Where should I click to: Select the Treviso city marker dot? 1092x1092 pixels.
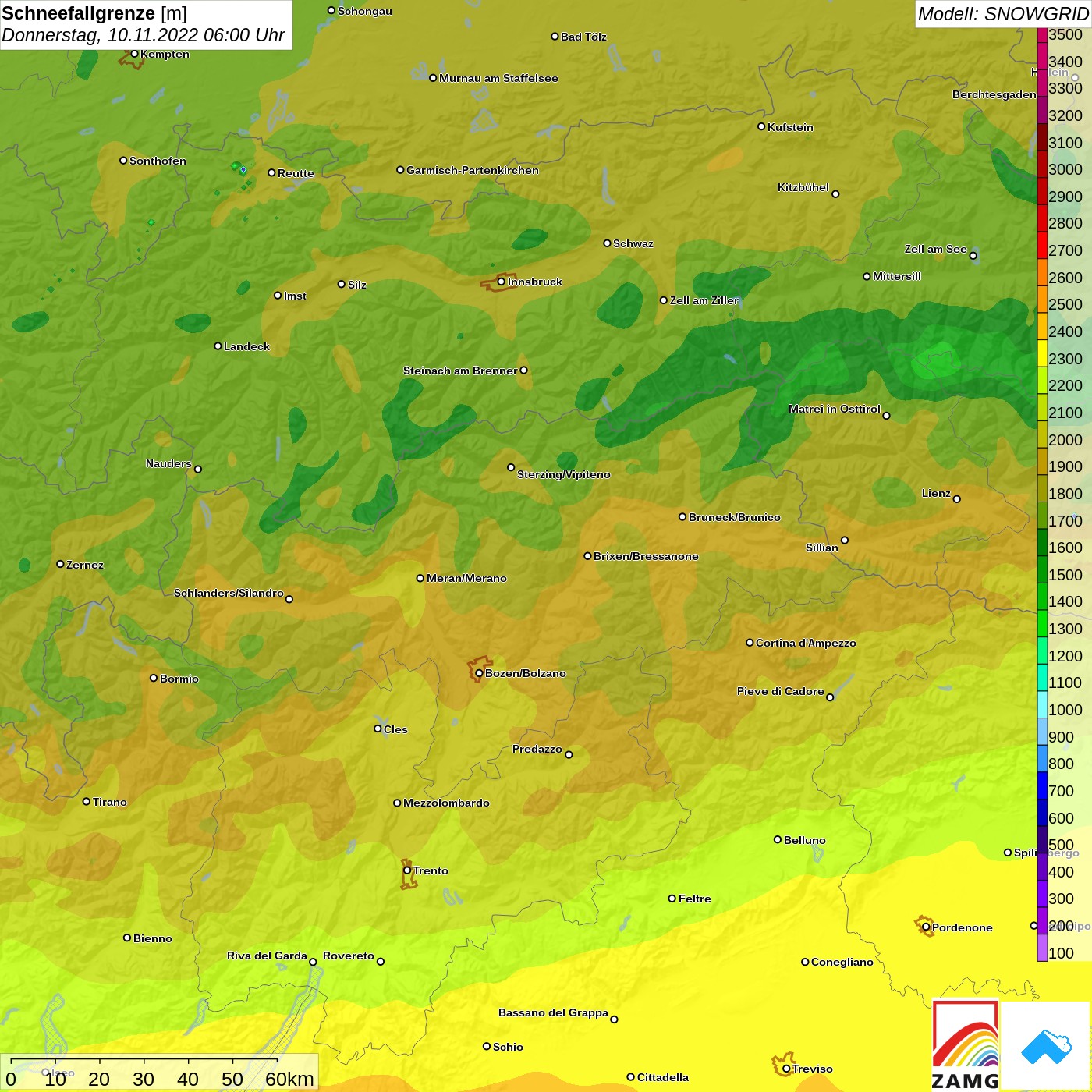[x=786, y=1069]
